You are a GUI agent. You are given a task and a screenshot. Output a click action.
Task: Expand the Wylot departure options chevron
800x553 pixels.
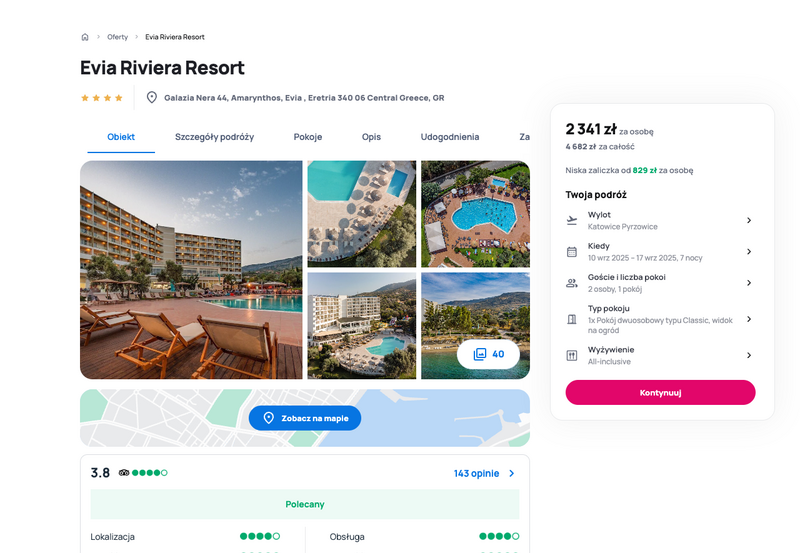749,220
